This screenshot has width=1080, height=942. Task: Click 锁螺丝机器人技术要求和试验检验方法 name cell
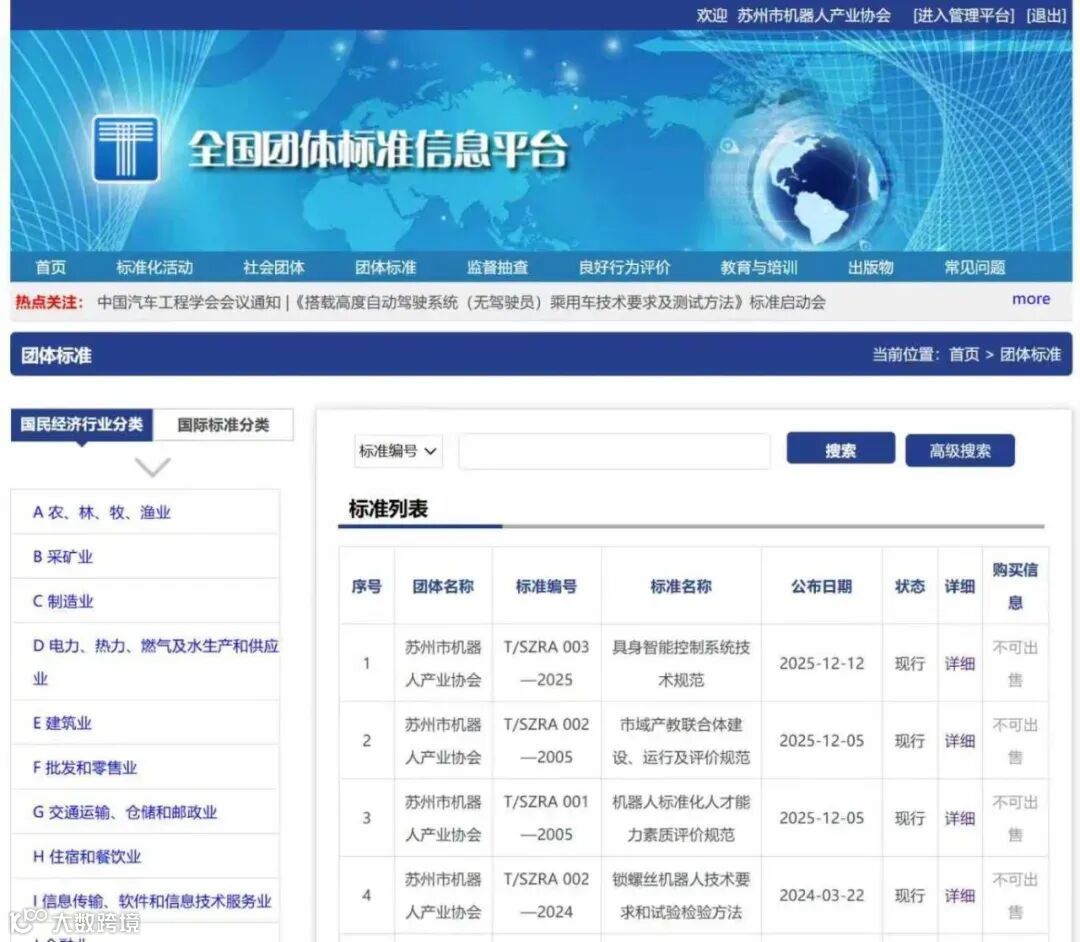[681, 895]
